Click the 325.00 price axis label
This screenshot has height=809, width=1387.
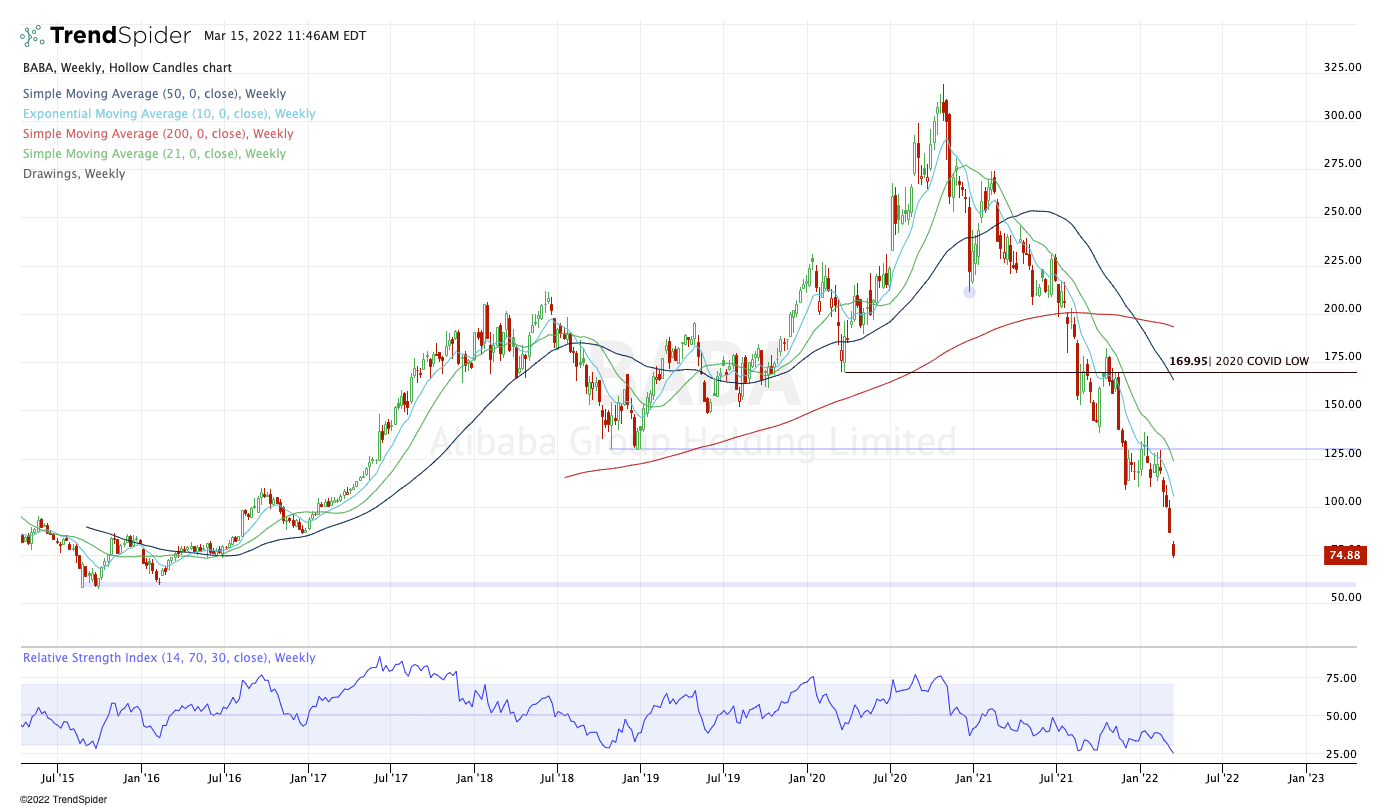[1341, 68]
